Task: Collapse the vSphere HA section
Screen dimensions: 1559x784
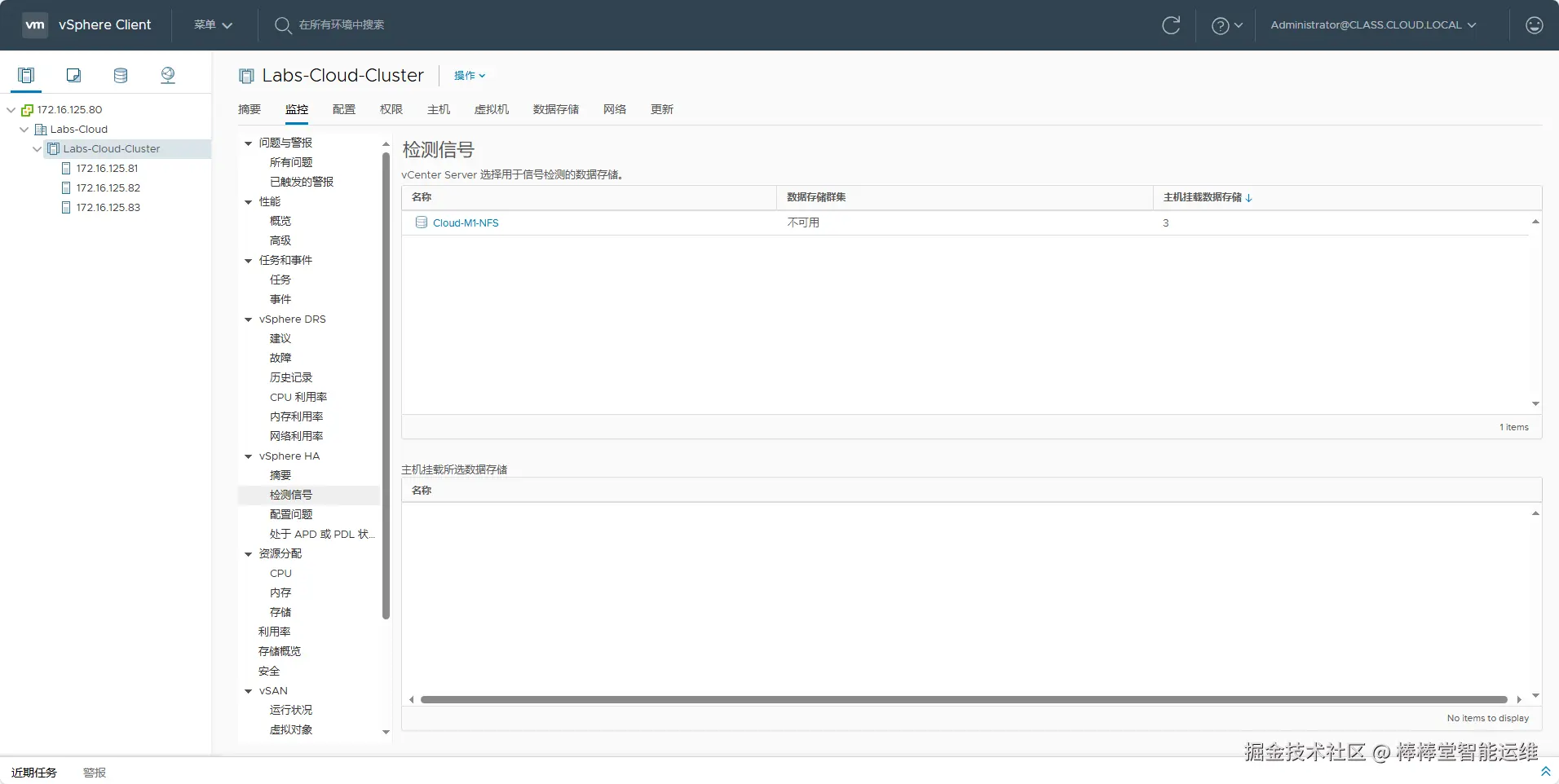Action: tap(249, 456)
